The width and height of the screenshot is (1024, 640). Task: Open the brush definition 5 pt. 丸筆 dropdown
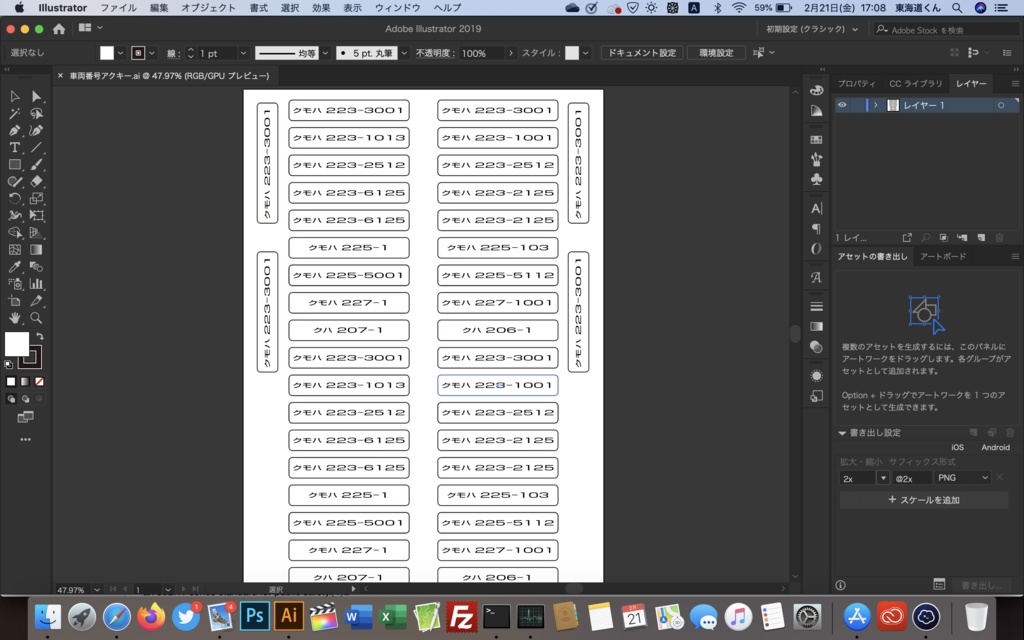[404, 53]
